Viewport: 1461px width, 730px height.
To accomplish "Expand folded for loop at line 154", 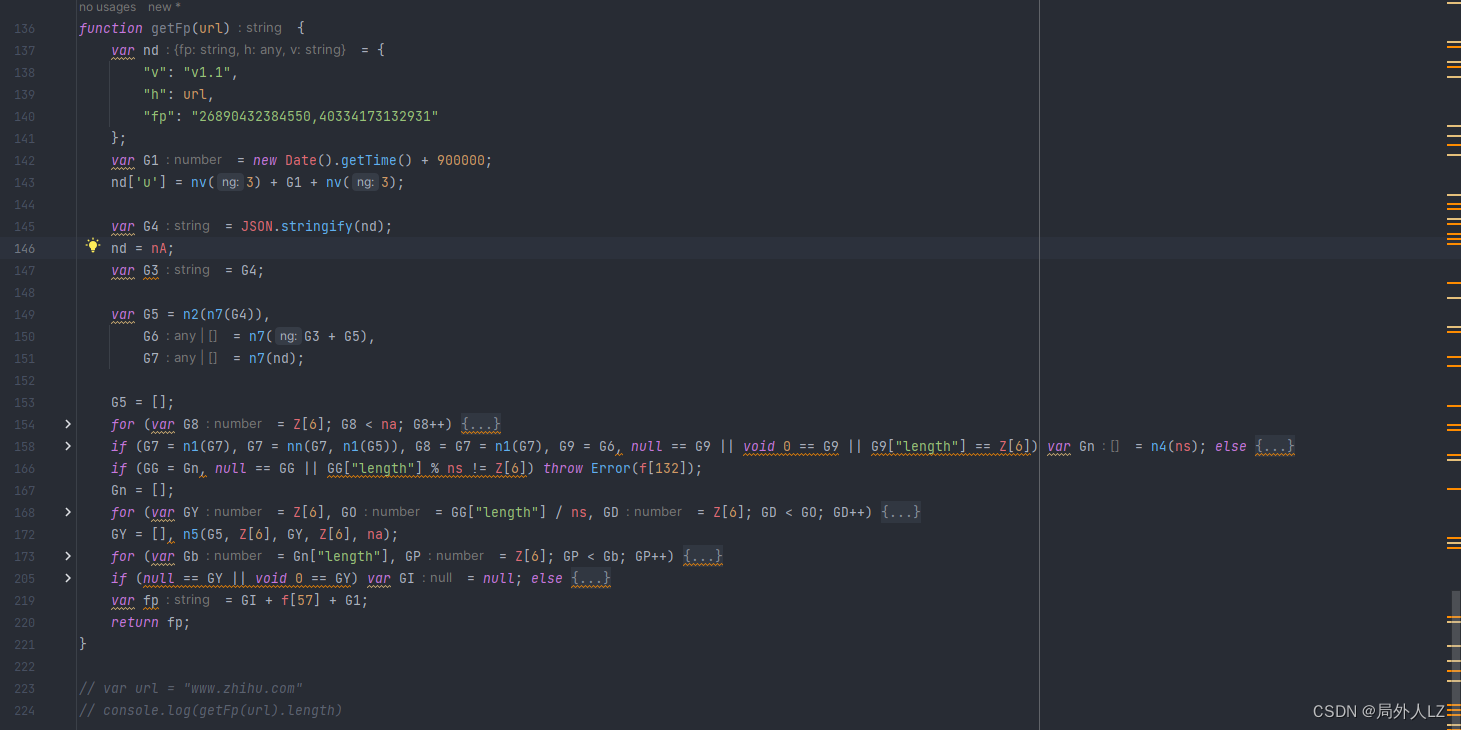I will click(68, 424).
